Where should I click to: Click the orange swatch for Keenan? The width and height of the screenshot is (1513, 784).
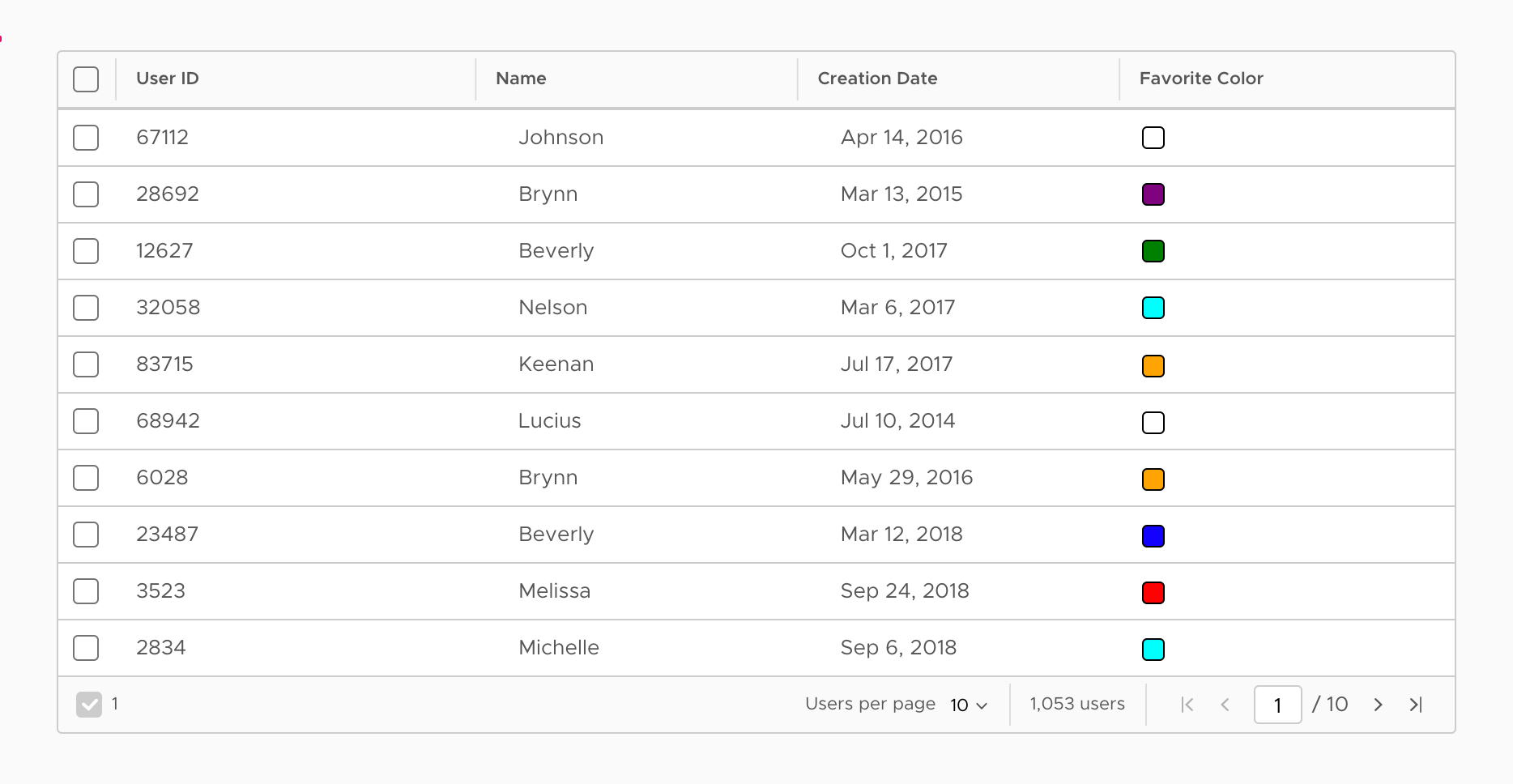tap(1153, 365)
